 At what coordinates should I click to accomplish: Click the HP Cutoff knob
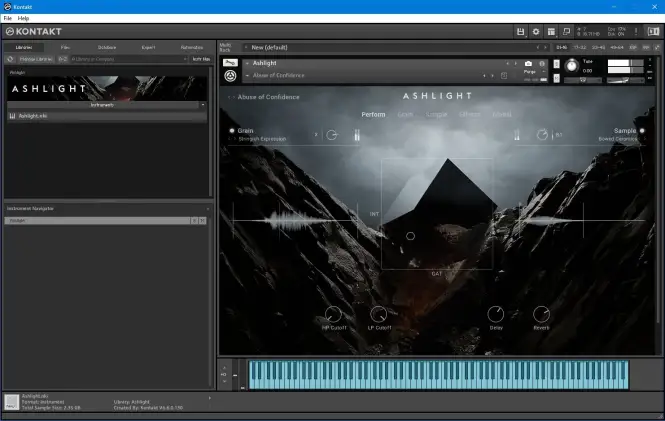[x=333, y=314]
